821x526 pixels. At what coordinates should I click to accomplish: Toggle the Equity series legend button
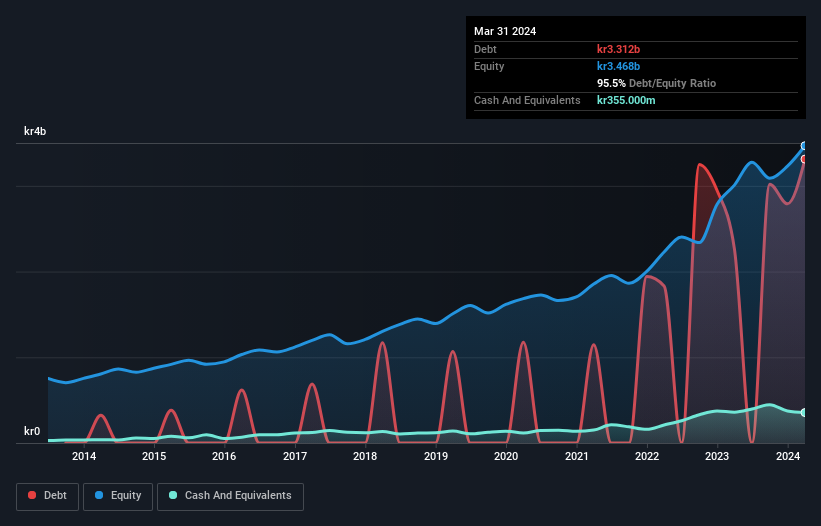click(x=118, y=496)
